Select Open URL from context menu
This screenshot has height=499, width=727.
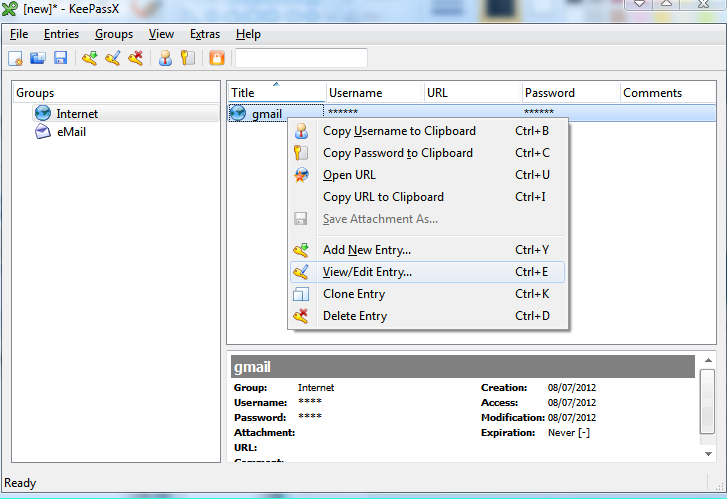click(x=427, y=175)
